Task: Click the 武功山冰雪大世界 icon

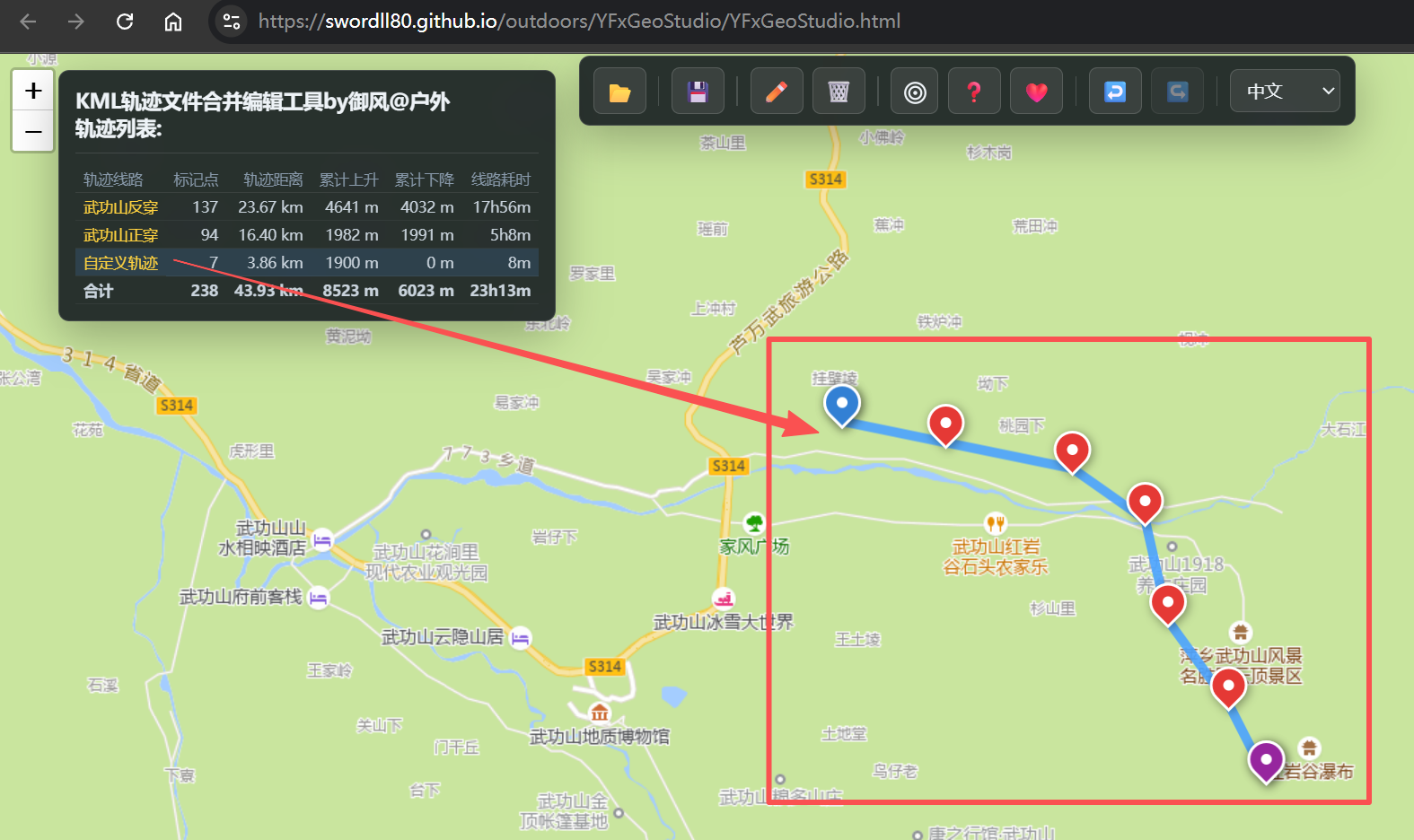Action: point(724,599)
